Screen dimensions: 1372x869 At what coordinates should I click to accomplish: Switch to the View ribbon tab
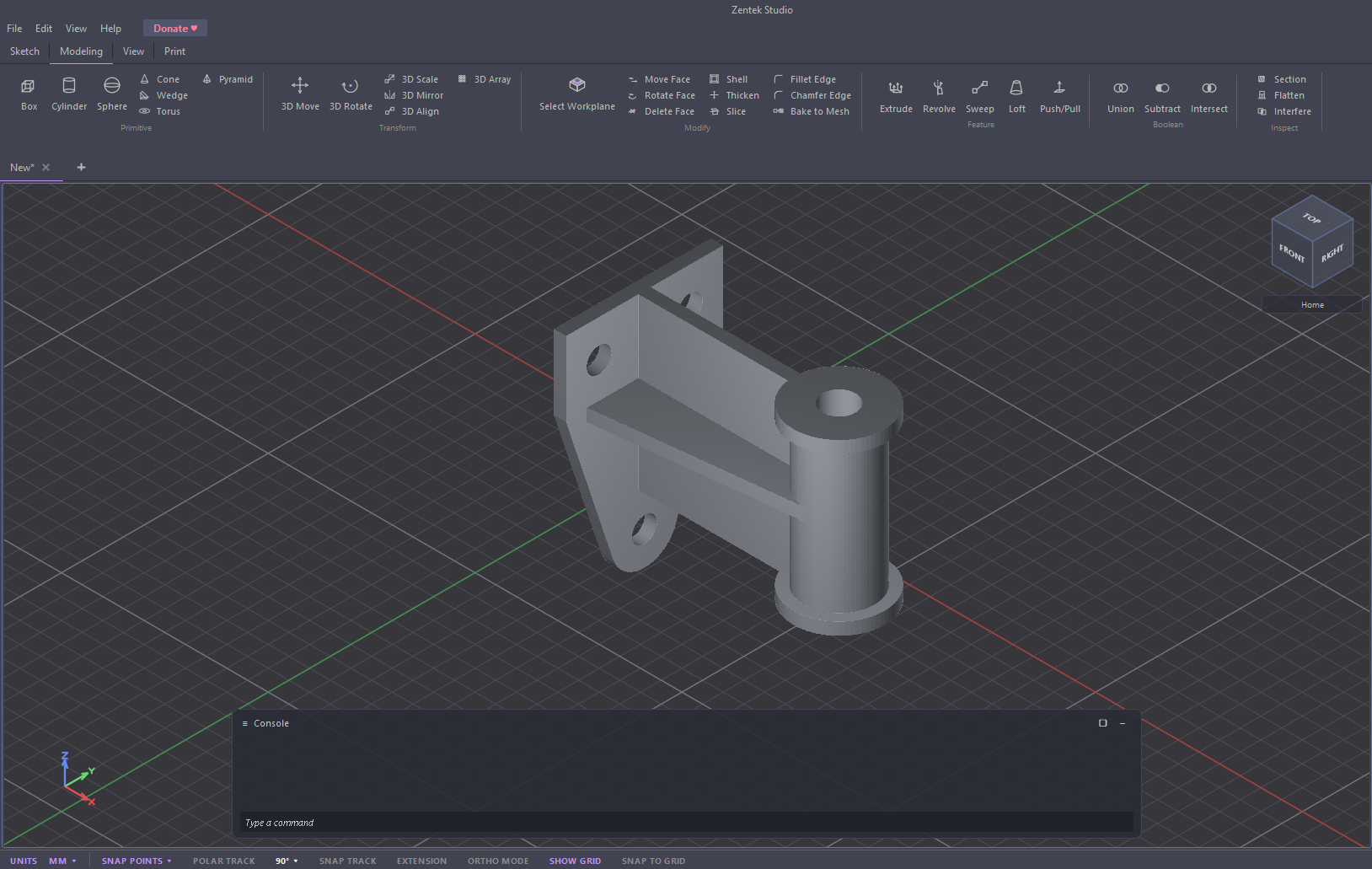click(x=133, y=51)
